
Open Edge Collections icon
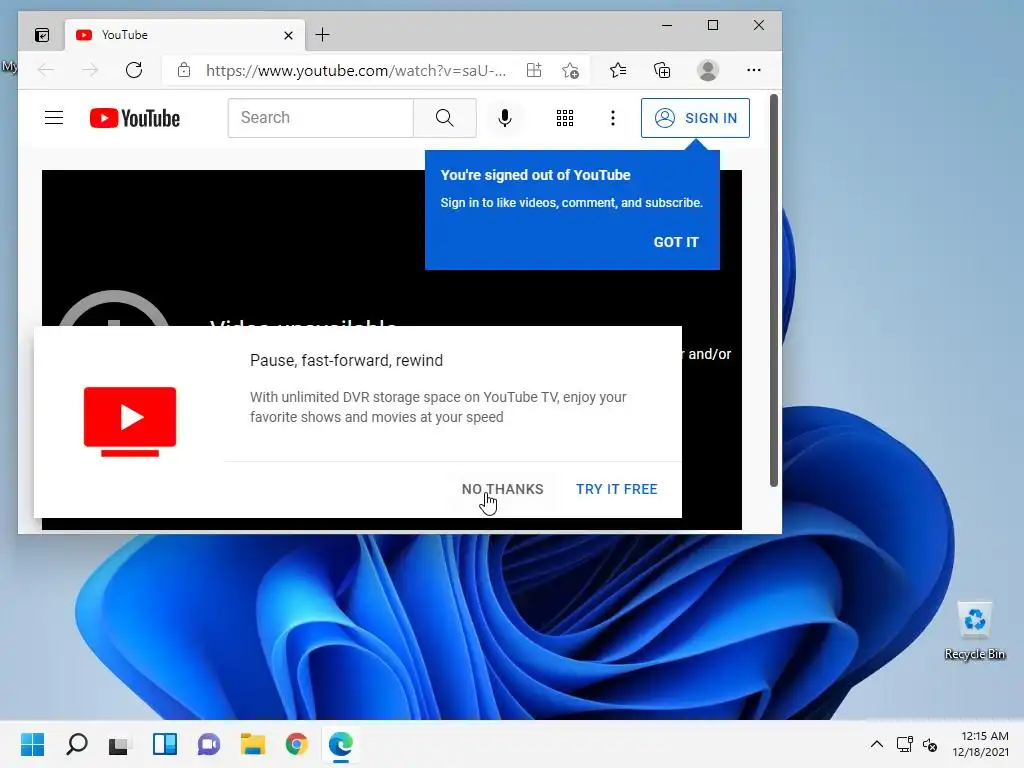coord(662,70)
